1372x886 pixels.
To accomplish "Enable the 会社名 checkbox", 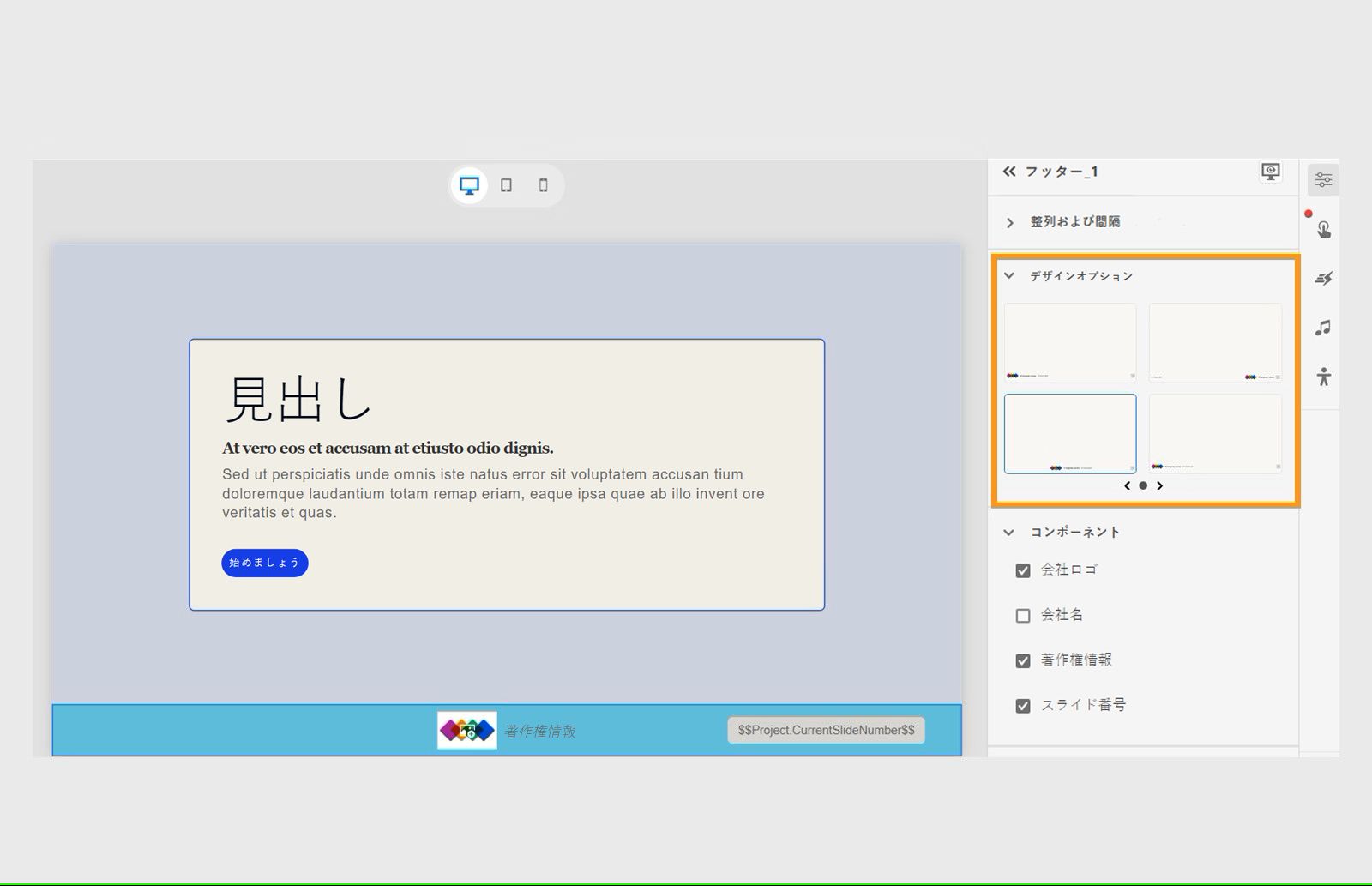I will coord(1022,616).
